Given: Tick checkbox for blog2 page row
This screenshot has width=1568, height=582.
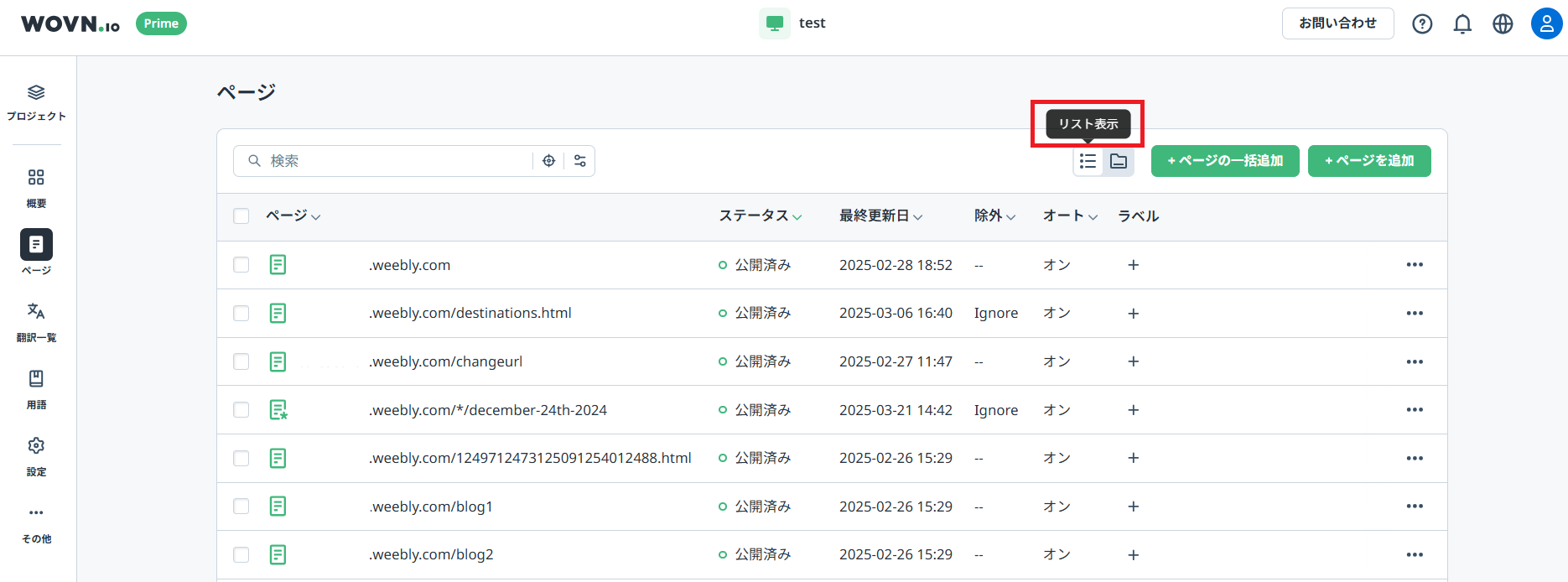Looking at the screenshot, I should click(x=241, y=555).
